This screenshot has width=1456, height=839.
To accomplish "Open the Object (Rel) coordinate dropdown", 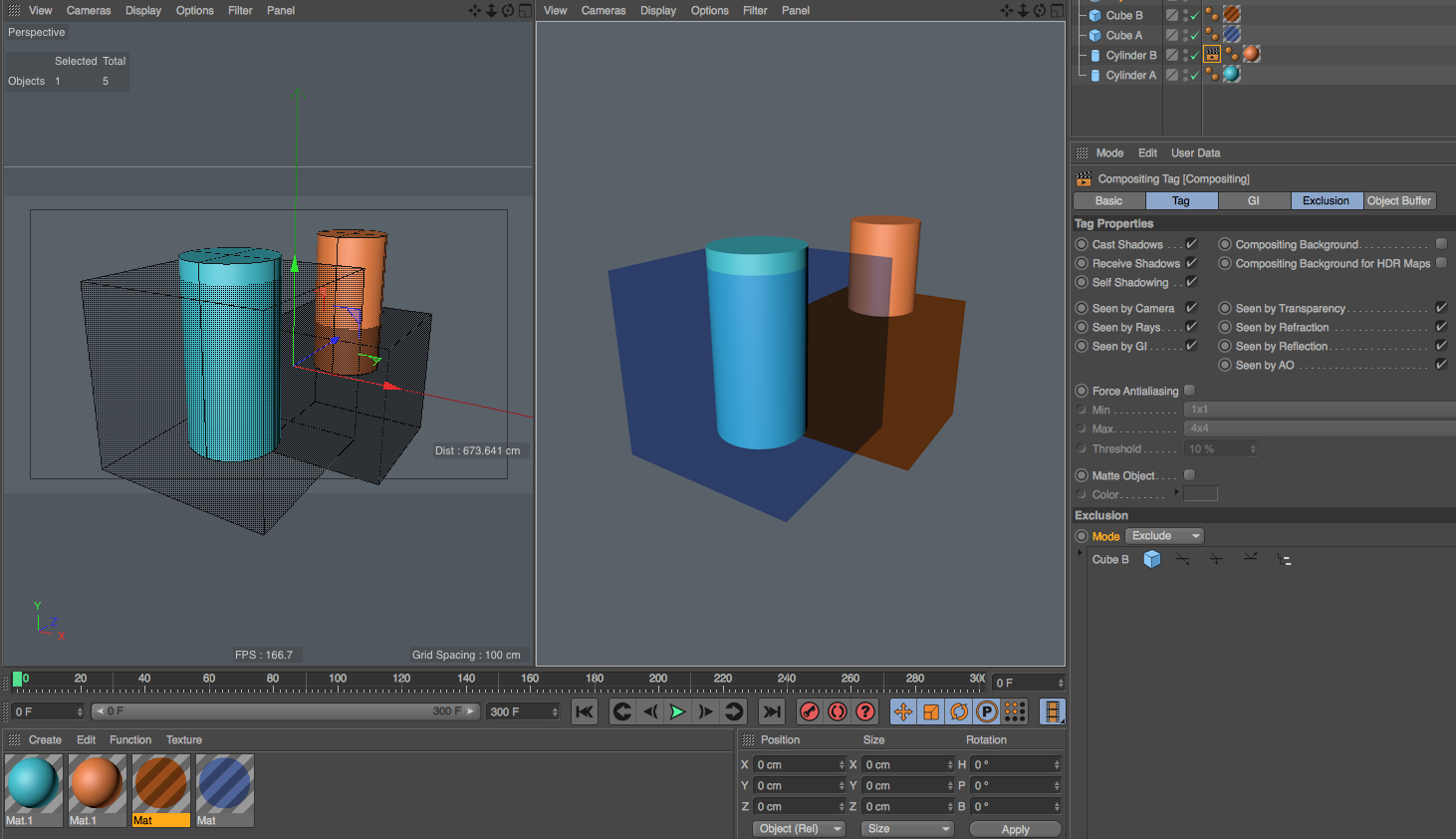I will point(799,828).
